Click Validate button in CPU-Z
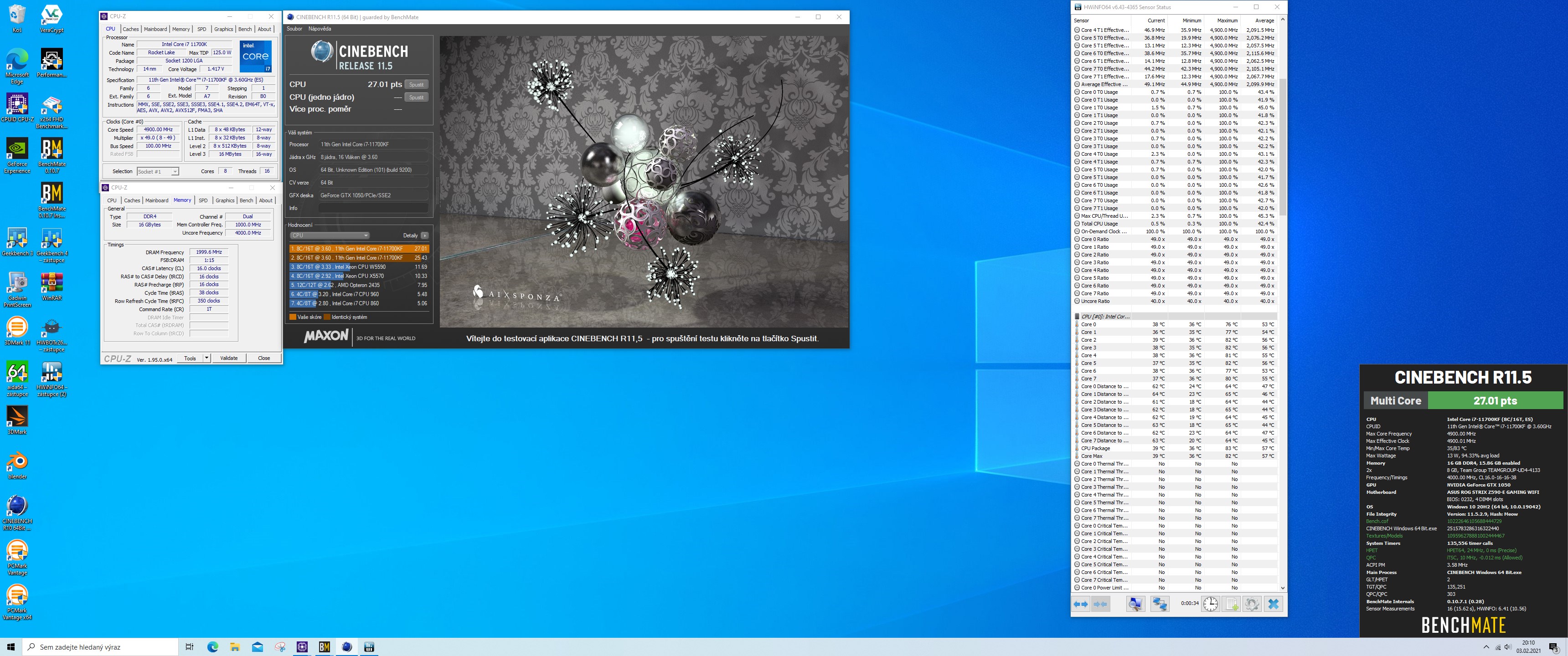The width and height of the screenshot is (1568, 656). tap(229, 358)
